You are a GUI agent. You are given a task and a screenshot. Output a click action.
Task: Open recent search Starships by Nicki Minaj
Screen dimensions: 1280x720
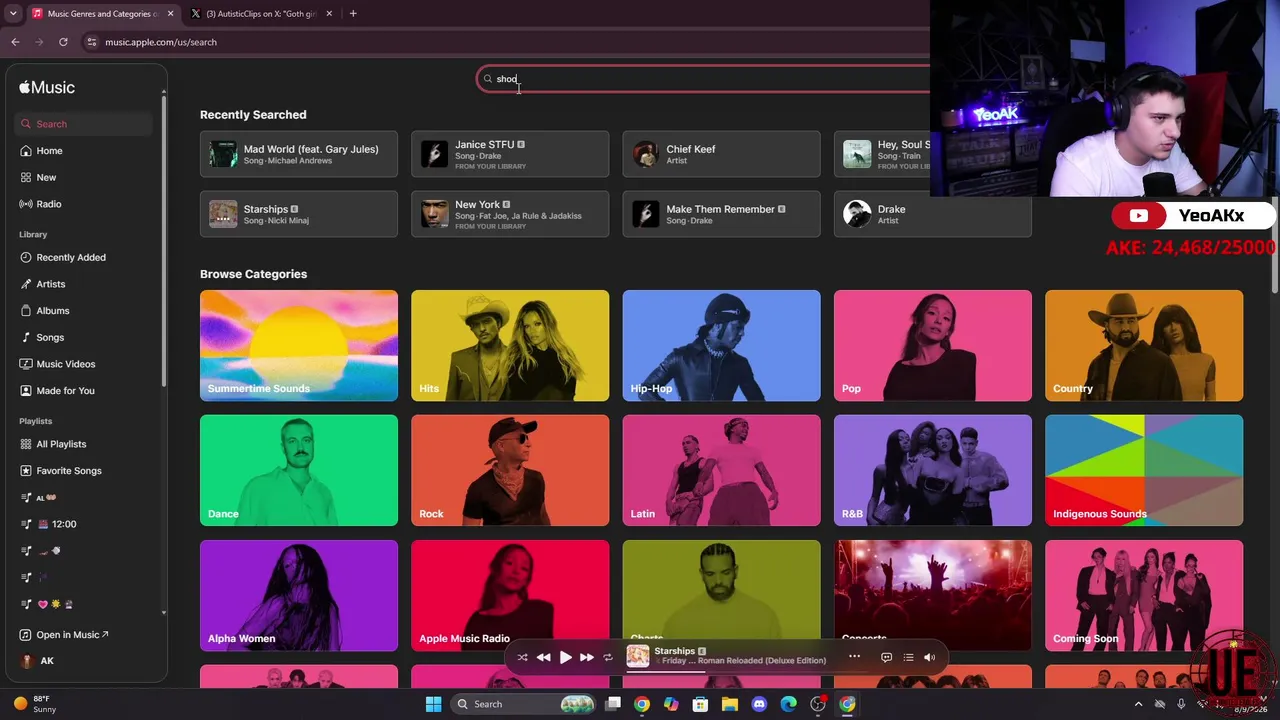299,214
